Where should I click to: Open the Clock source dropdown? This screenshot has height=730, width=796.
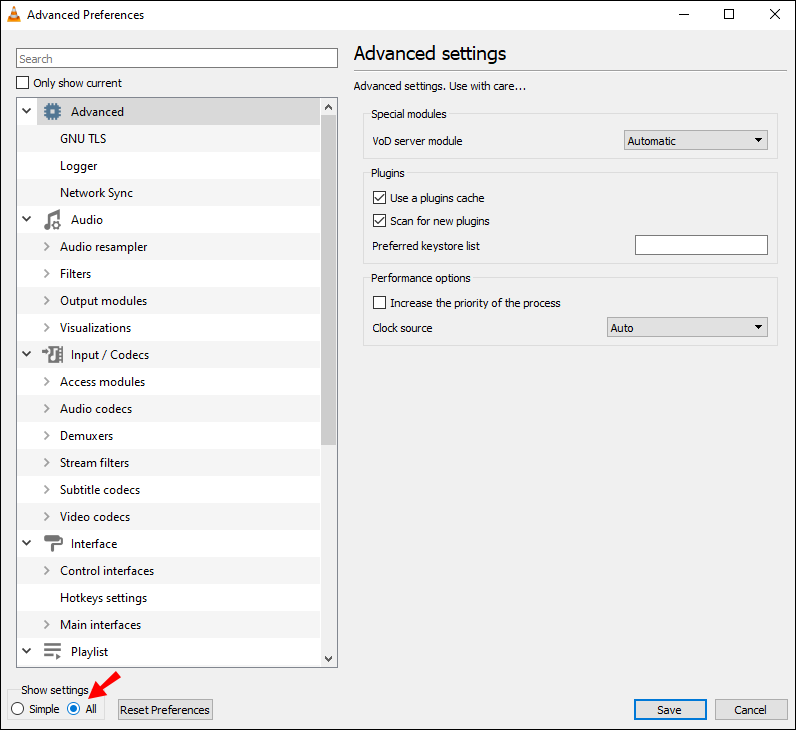(687, 328)
